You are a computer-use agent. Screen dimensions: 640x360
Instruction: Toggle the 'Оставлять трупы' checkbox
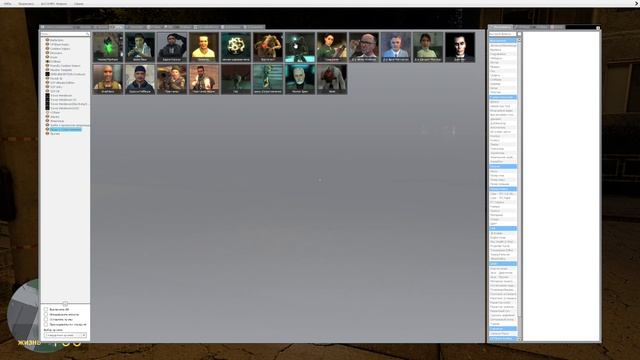click(46, 320)
